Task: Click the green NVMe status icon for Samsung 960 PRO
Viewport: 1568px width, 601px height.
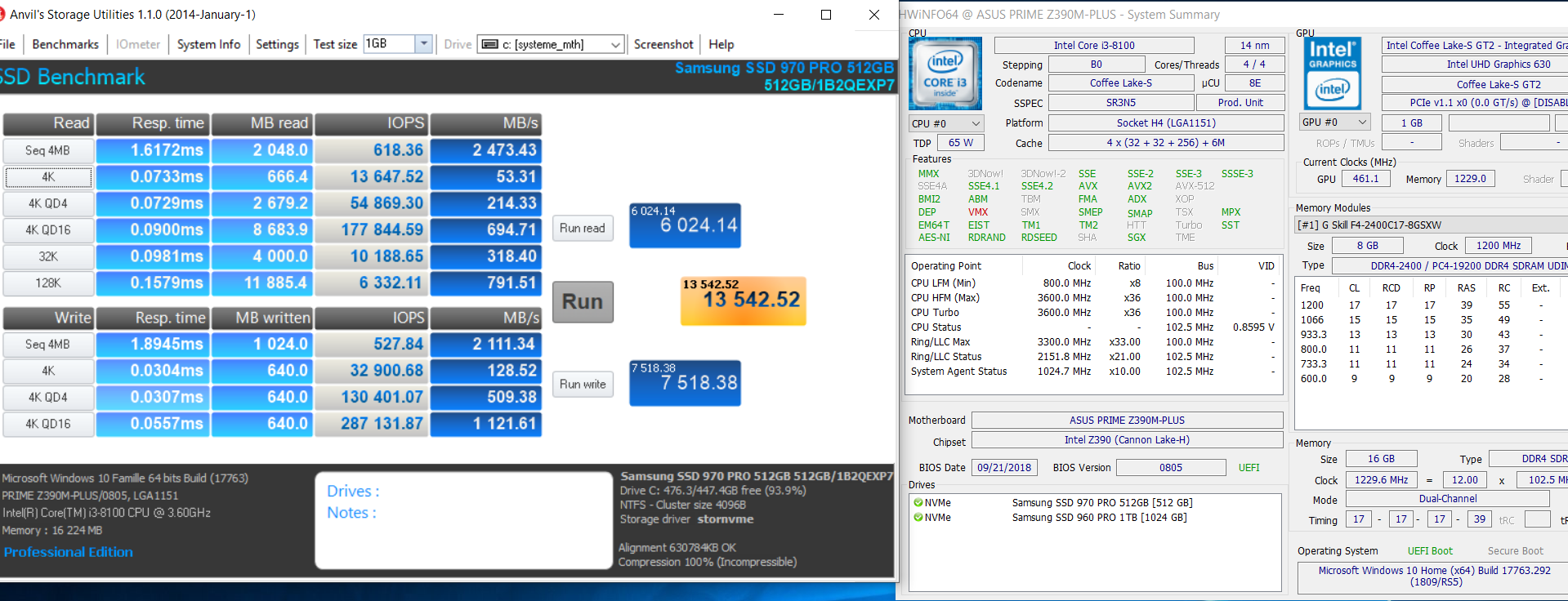Action: [x=918, y=518]
